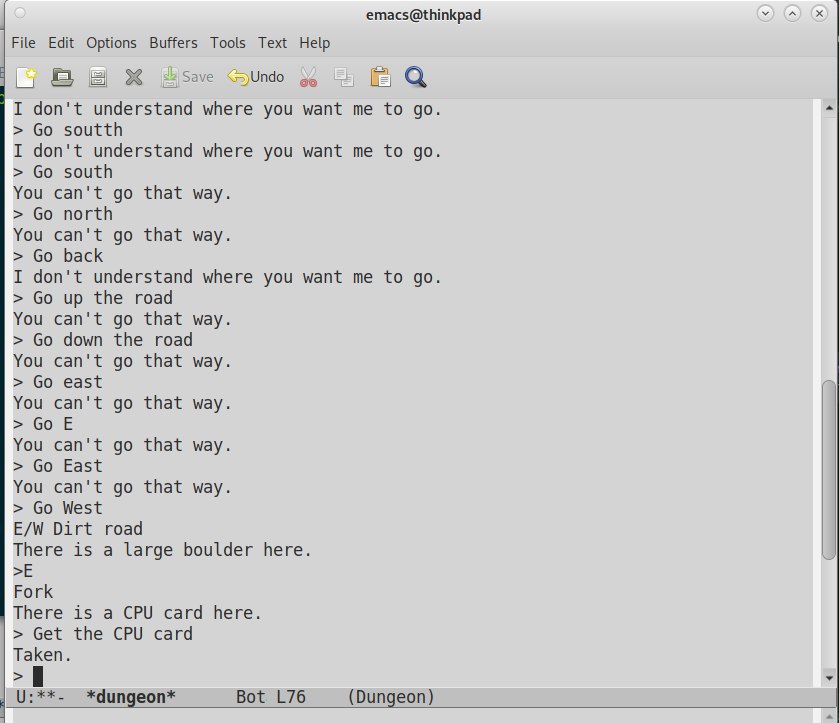The image size is (839, 723).
Task: Click the scrollbar down arrow
Action: tap(829, 678)
